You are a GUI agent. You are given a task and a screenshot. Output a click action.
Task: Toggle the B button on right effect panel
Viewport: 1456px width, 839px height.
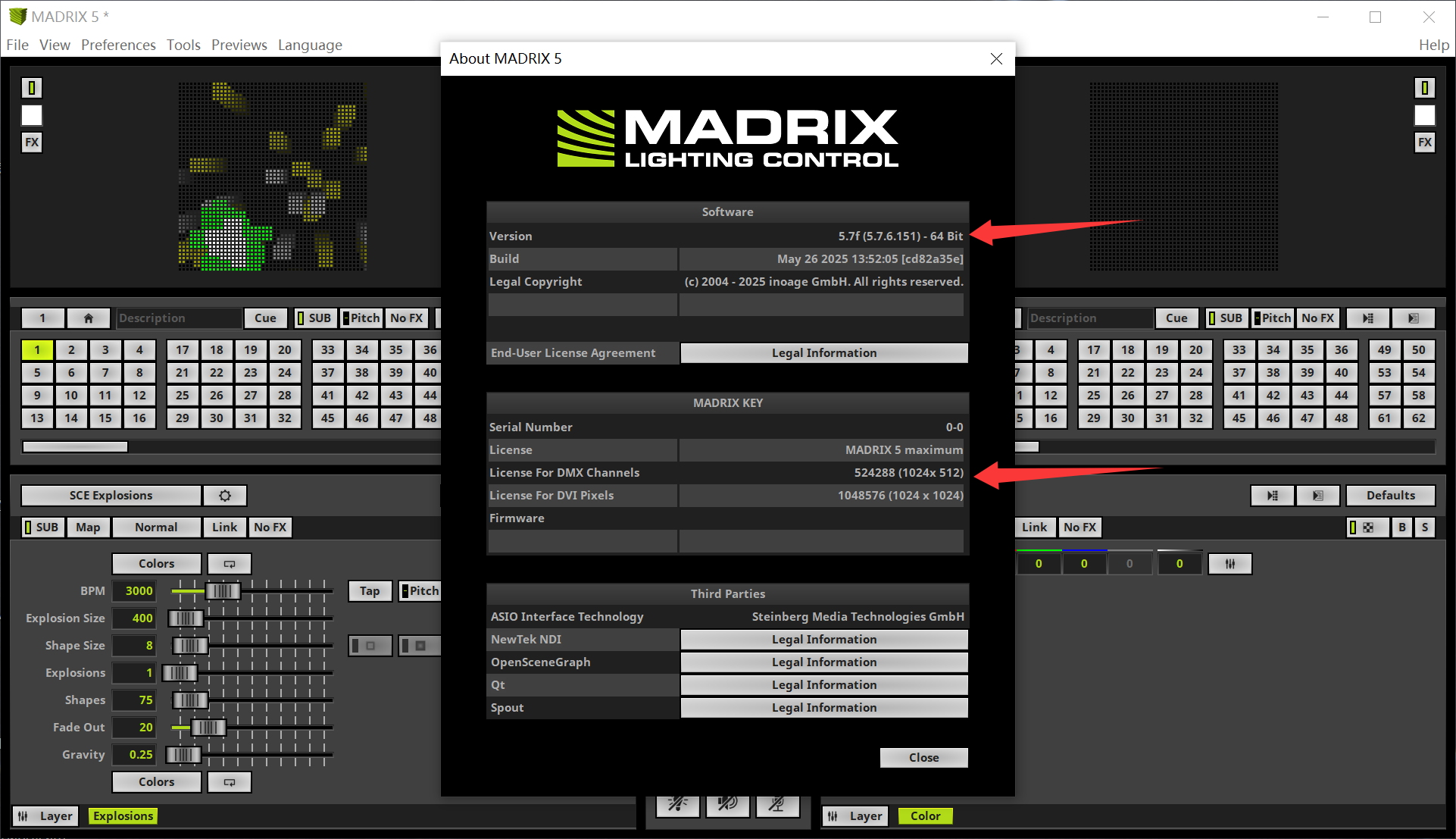tap(1402, 528)
